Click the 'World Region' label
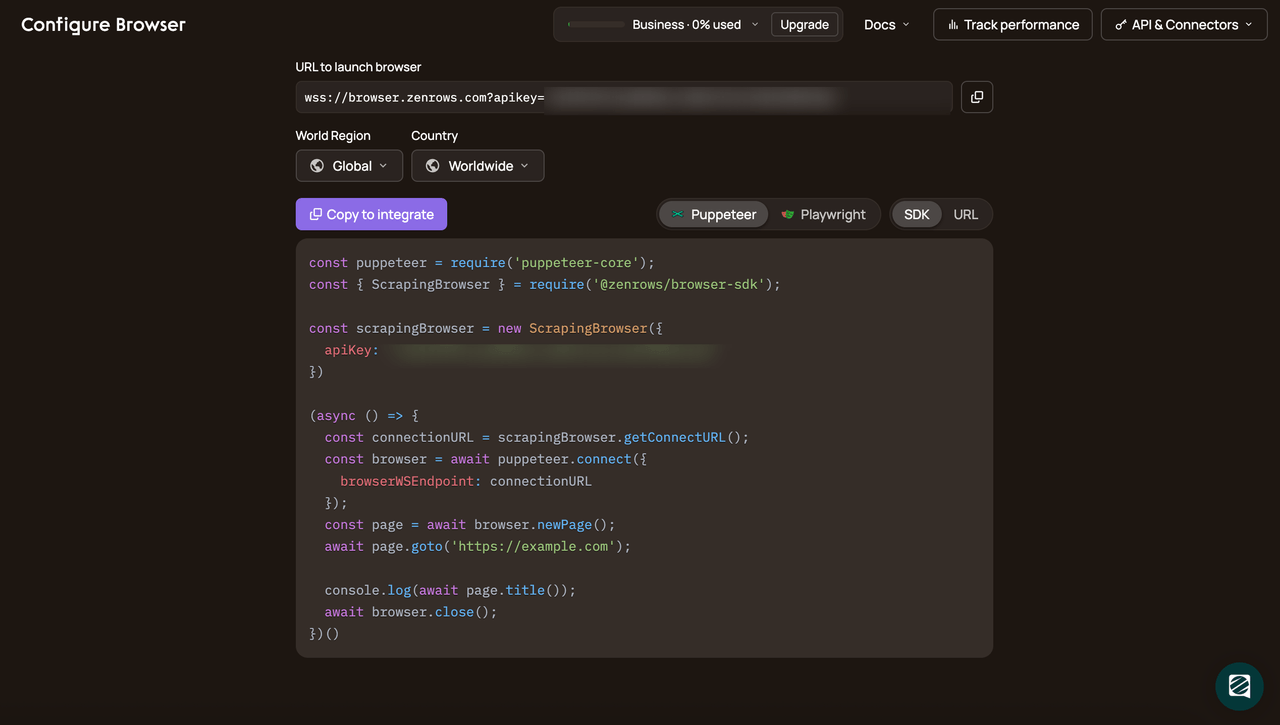Image resolution: width=1280 pixels, height=725 pixels. pos(333,136)
